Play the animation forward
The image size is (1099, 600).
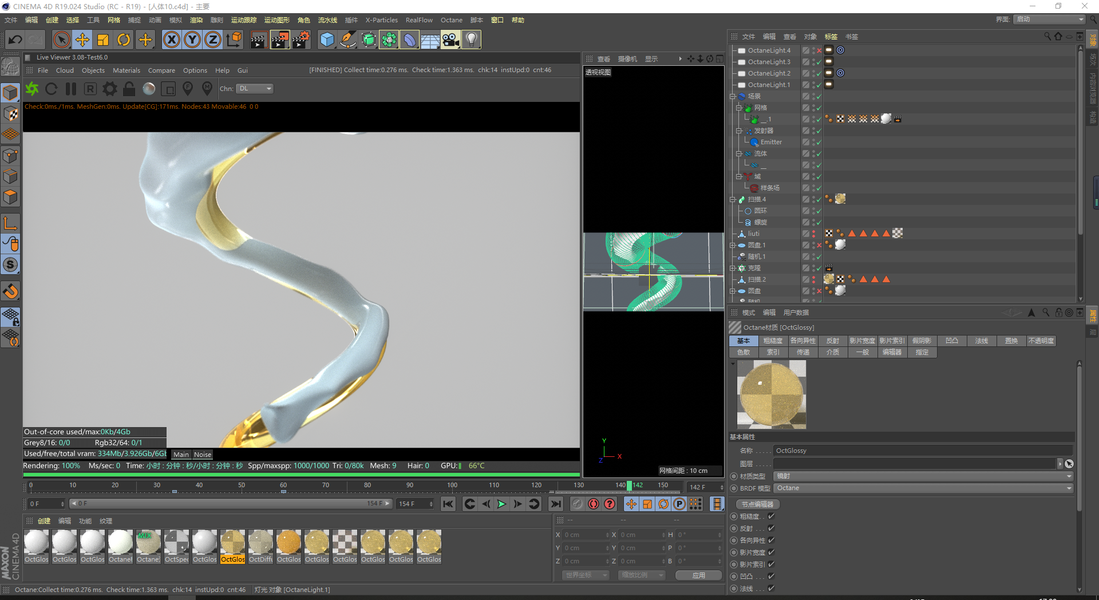(501, 504)
